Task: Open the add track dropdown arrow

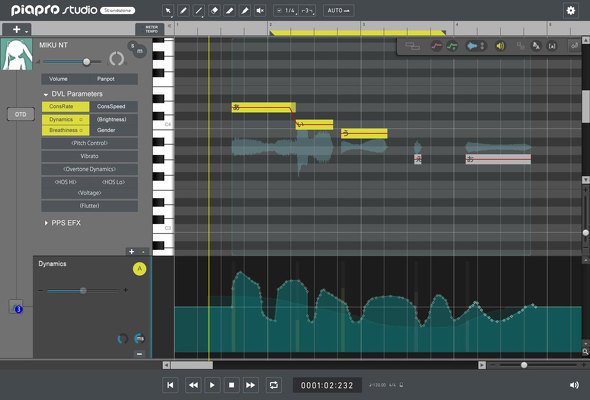Action: pos(26,31)
